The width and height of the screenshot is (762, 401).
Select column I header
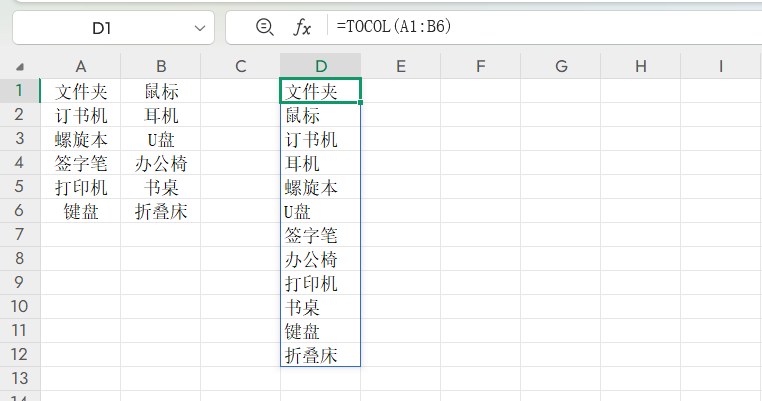[x=721, y=66]
